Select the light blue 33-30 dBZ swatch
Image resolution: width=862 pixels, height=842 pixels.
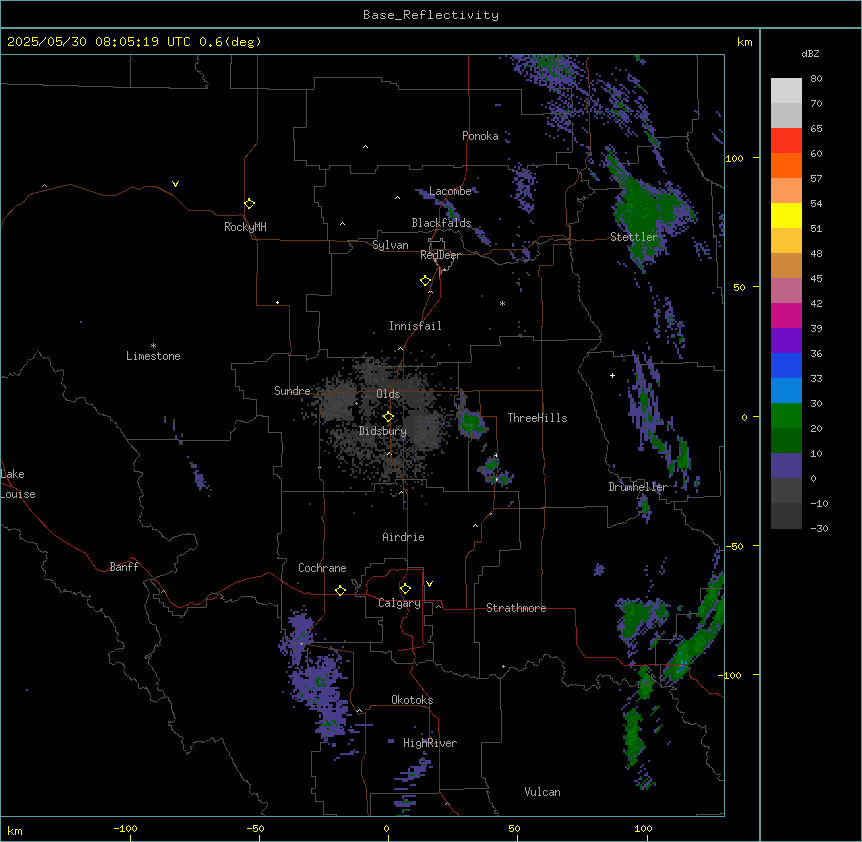(x=786, y=390)
